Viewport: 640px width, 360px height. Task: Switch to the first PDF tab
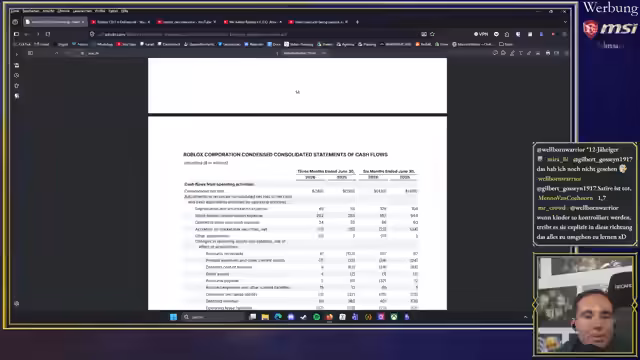coord(55,22)
